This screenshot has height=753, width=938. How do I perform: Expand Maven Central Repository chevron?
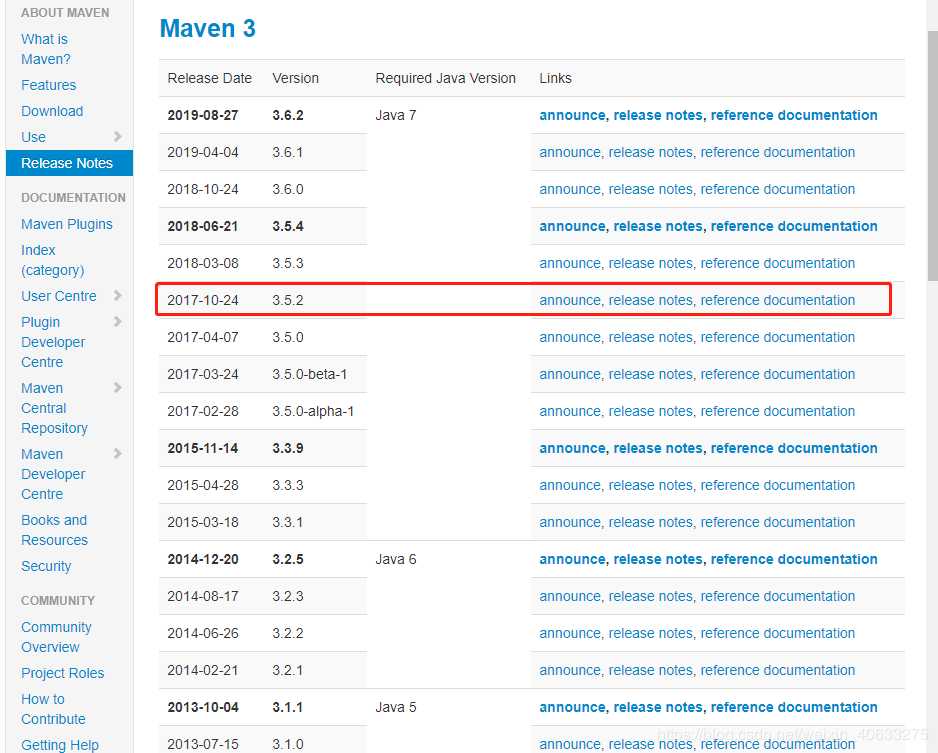[x=118, y=388]
